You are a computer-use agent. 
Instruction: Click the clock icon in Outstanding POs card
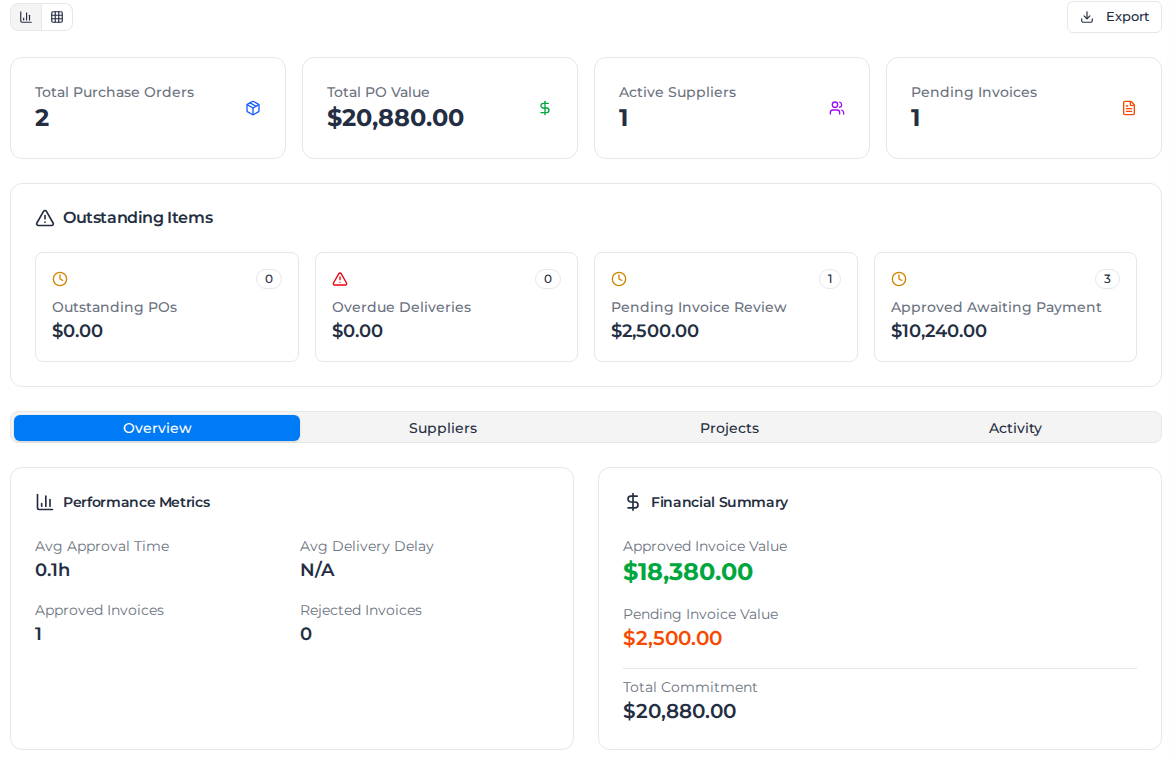[60, 279]
